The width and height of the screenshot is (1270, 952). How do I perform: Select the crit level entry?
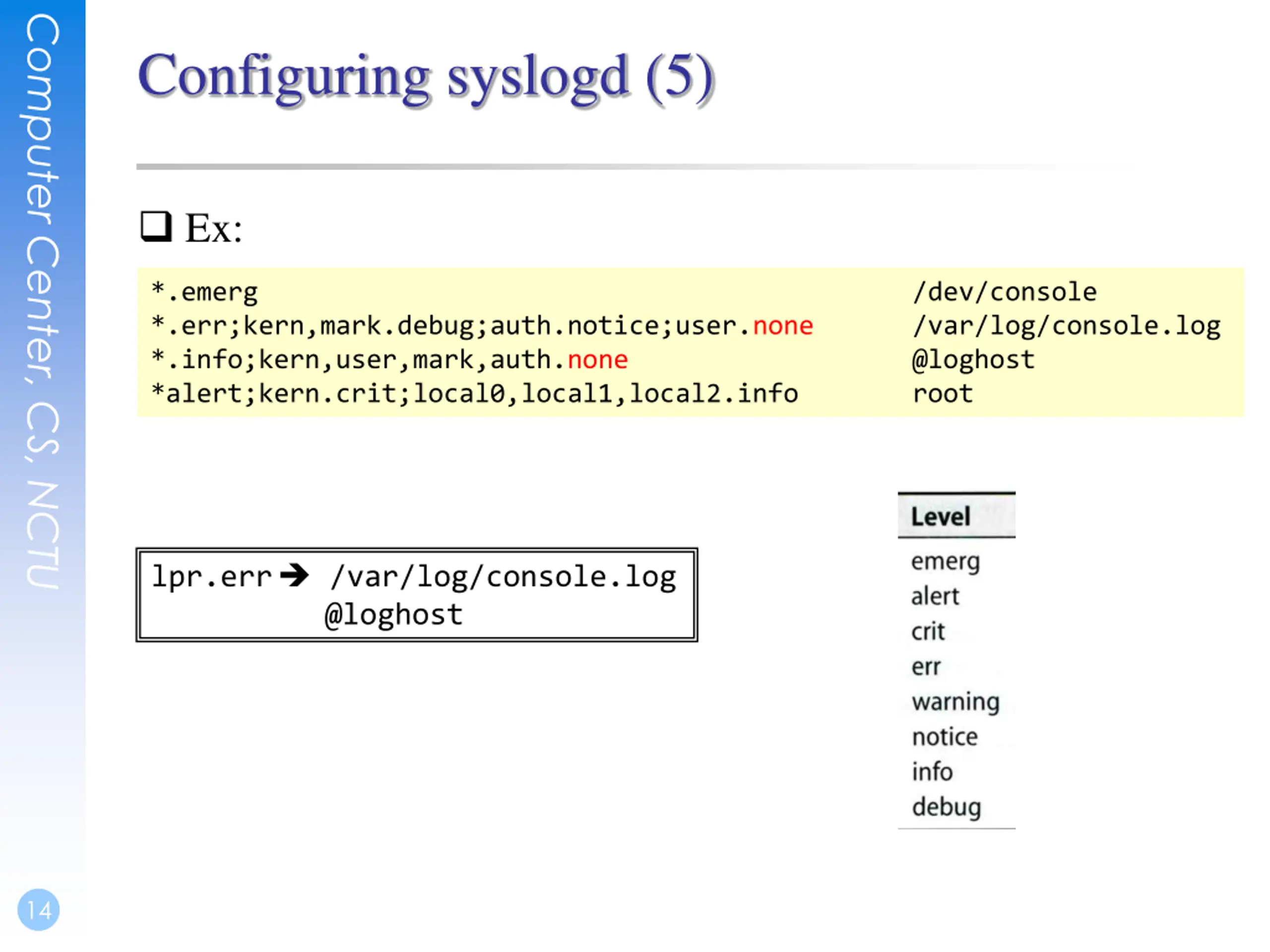pos(927,631)
